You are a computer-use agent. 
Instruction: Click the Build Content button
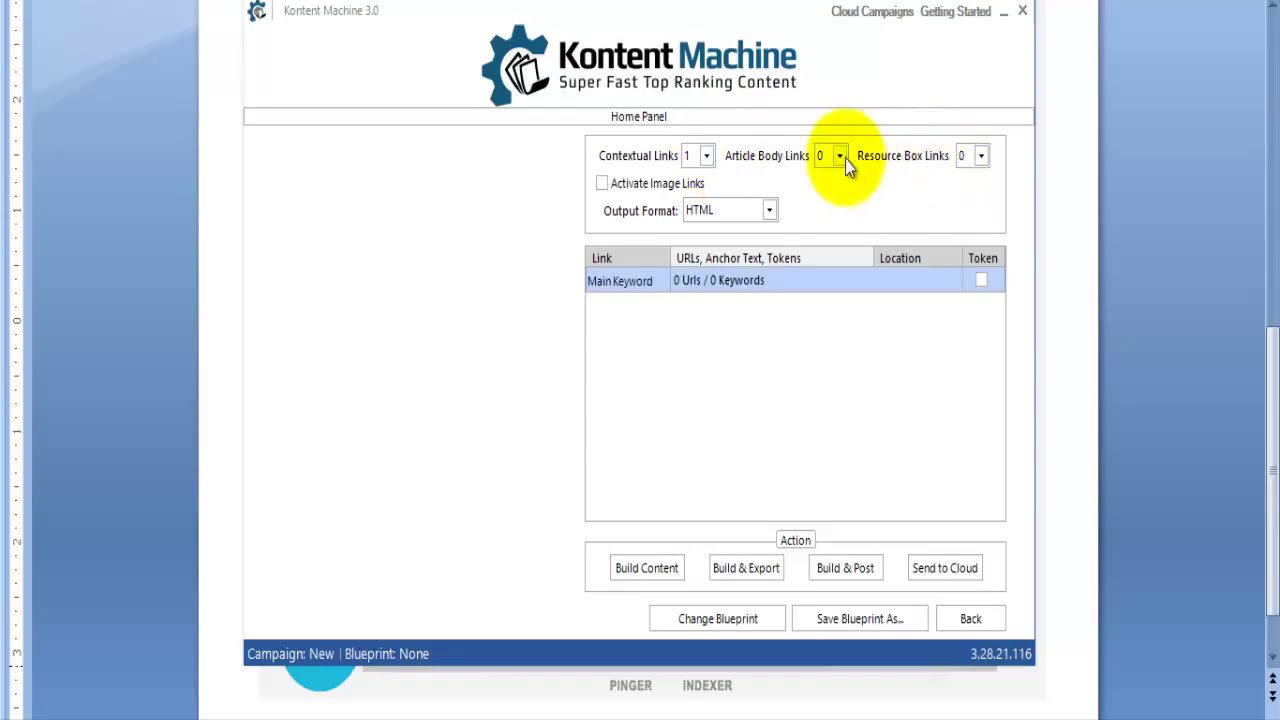tap(647, 568)
